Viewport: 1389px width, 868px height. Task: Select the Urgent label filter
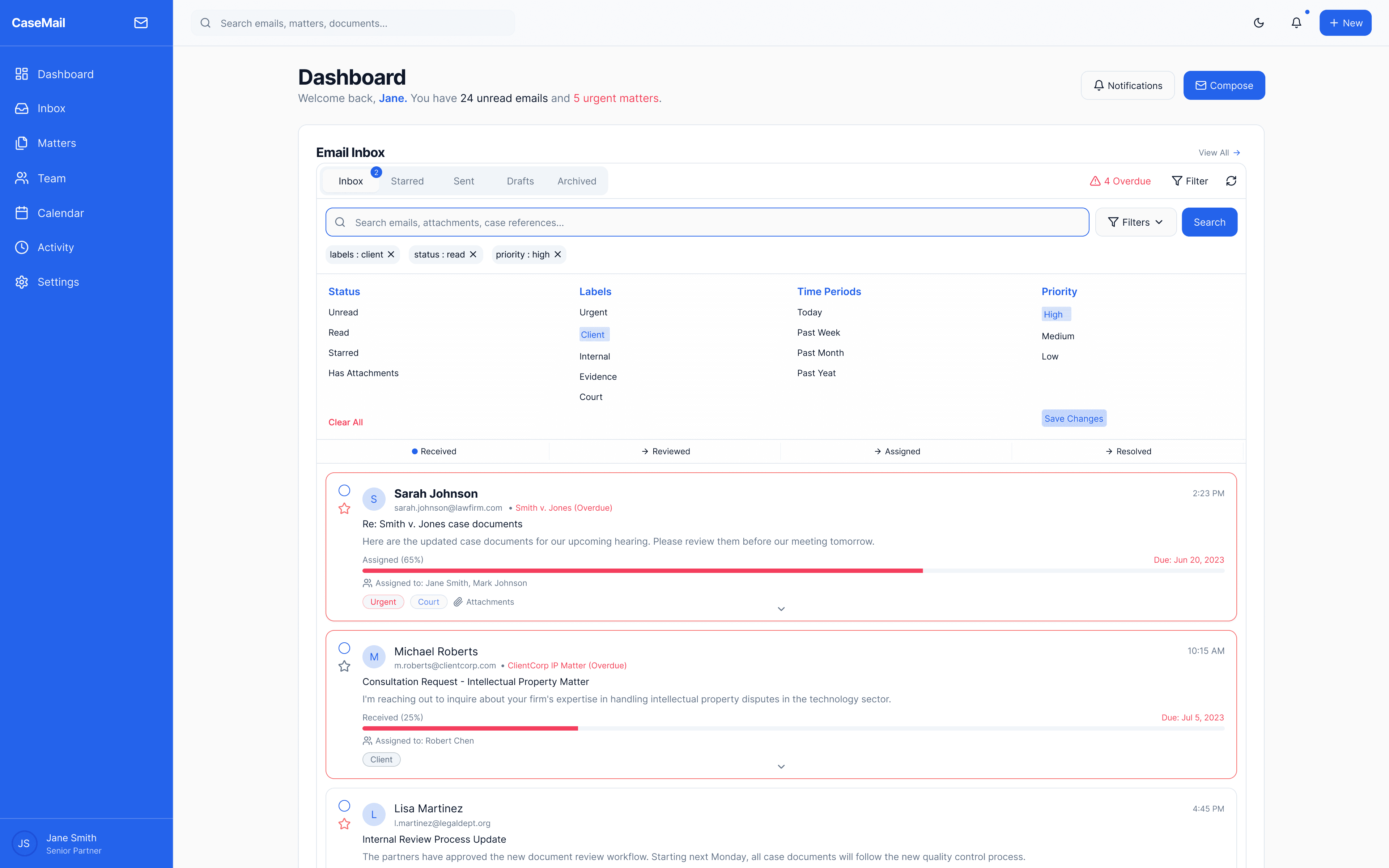(593, 312)
